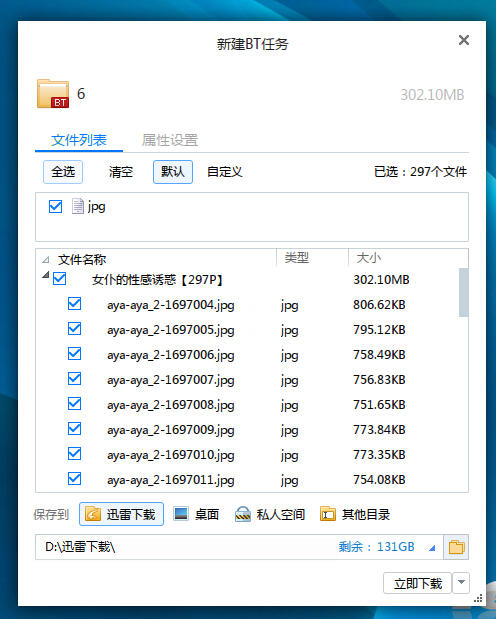The image size is (496, 619).
Task: Toggle the root folder 297P checkbox
Action: pyautogui.click(x=60, y=279)
